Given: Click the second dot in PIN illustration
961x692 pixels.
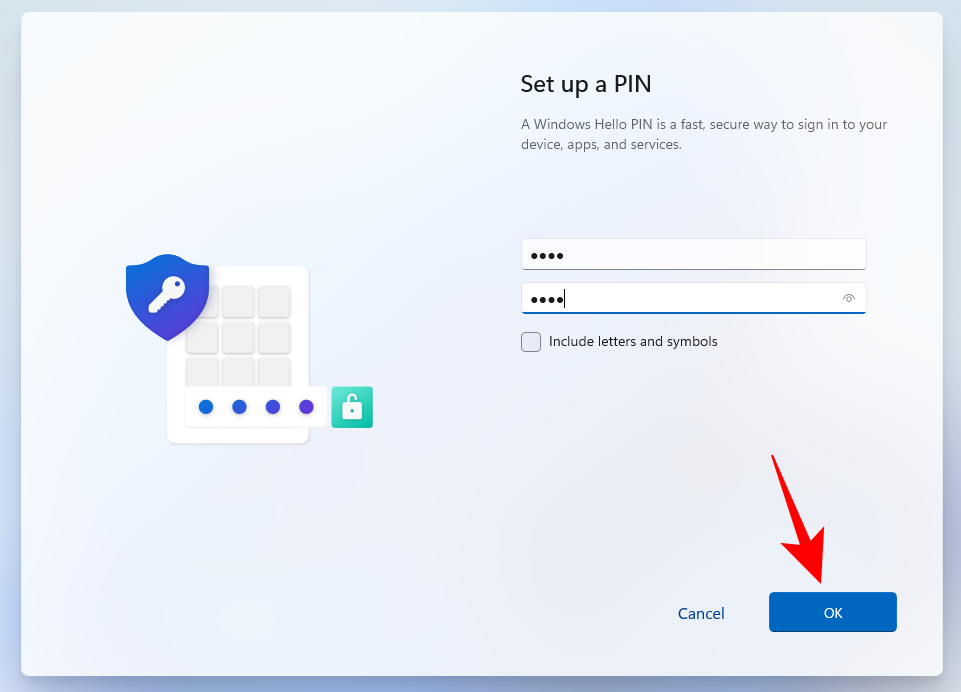Looking at the screenshot, I should tap(240, 406).
